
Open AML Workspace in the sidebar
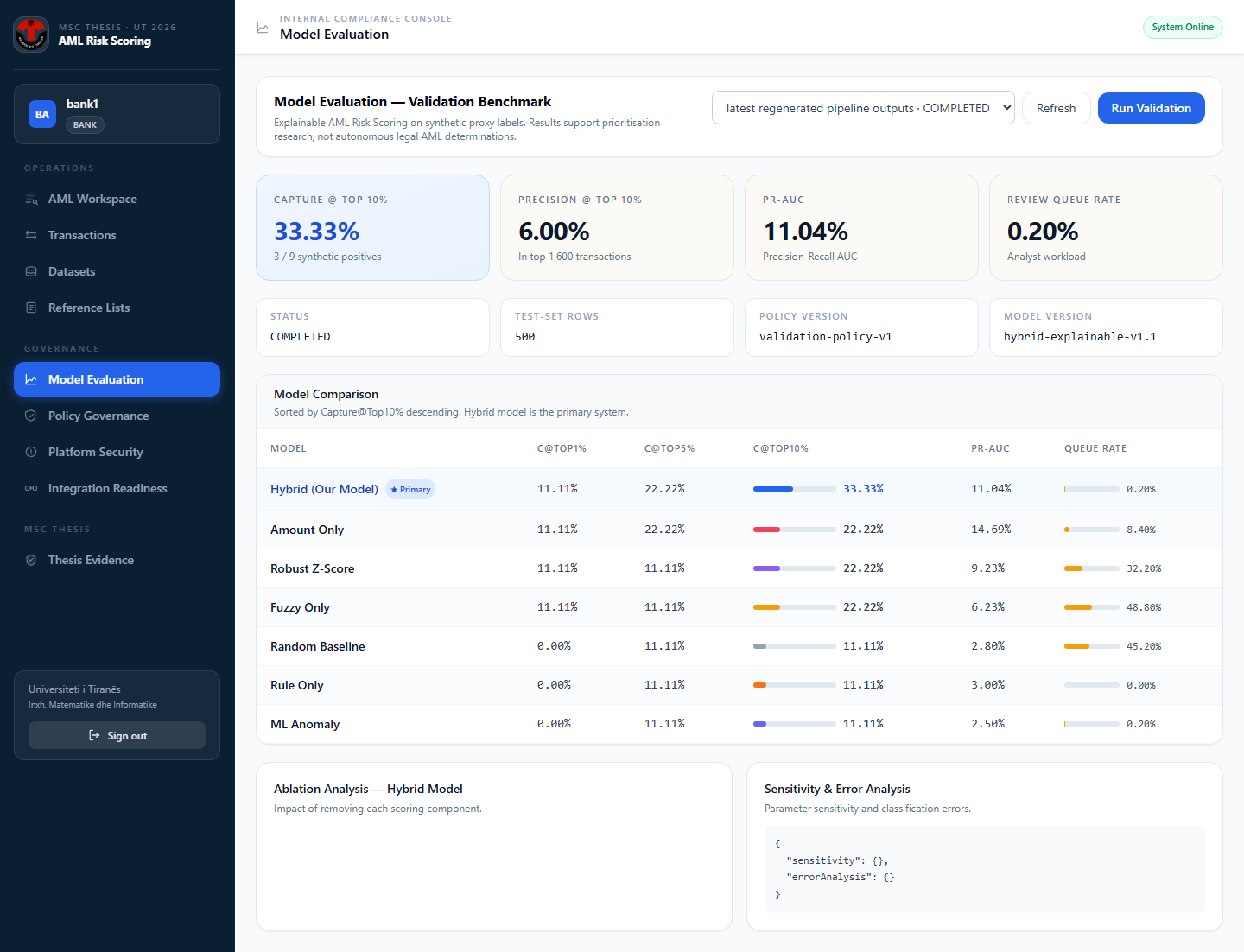[x=117, y=199]
